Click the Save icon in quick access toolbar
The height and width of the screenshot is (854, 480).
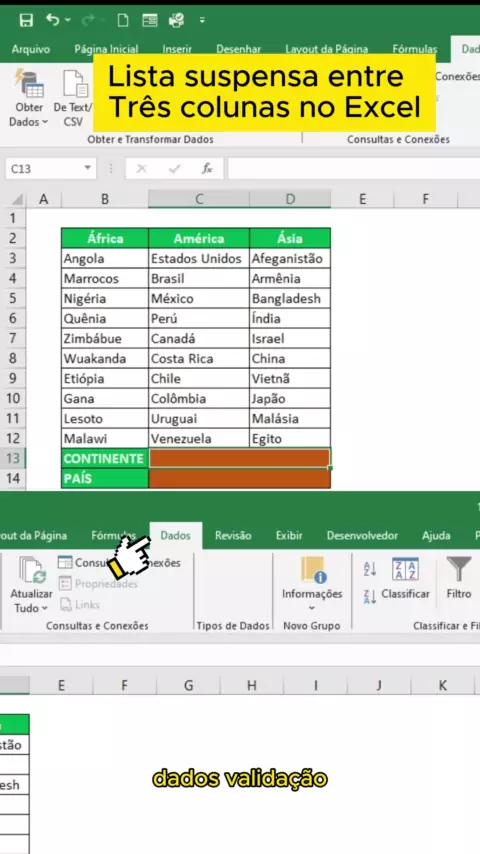(x=26, y=21)
